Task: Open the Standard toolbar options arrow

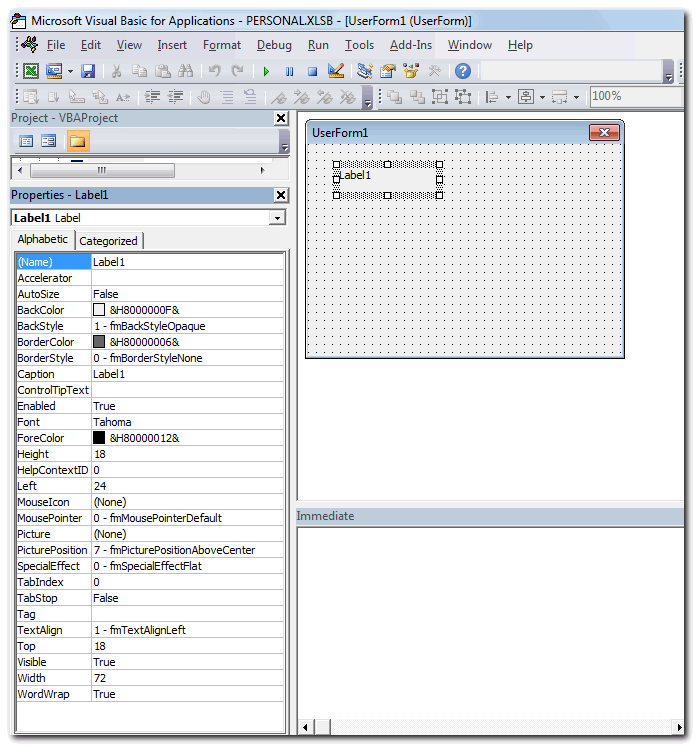Action: [x=669, y=72]
